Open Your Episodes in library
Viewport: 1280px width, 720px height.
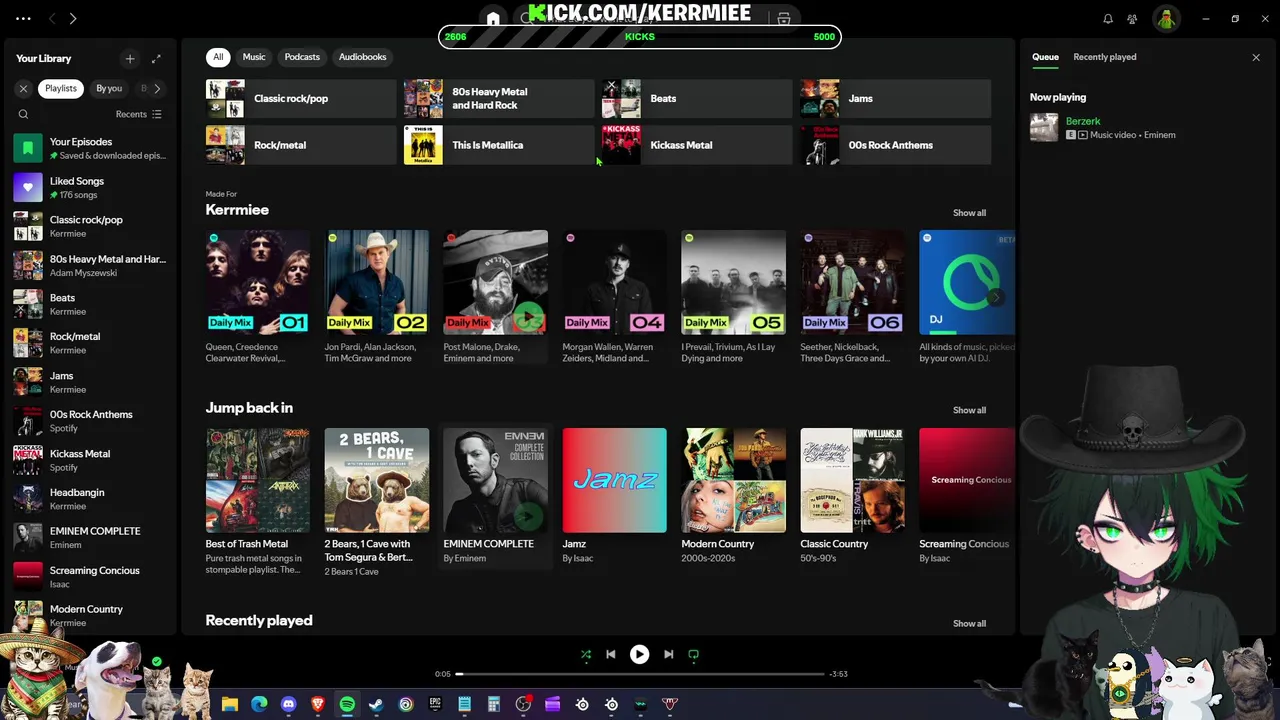click(x=91, y=148)
